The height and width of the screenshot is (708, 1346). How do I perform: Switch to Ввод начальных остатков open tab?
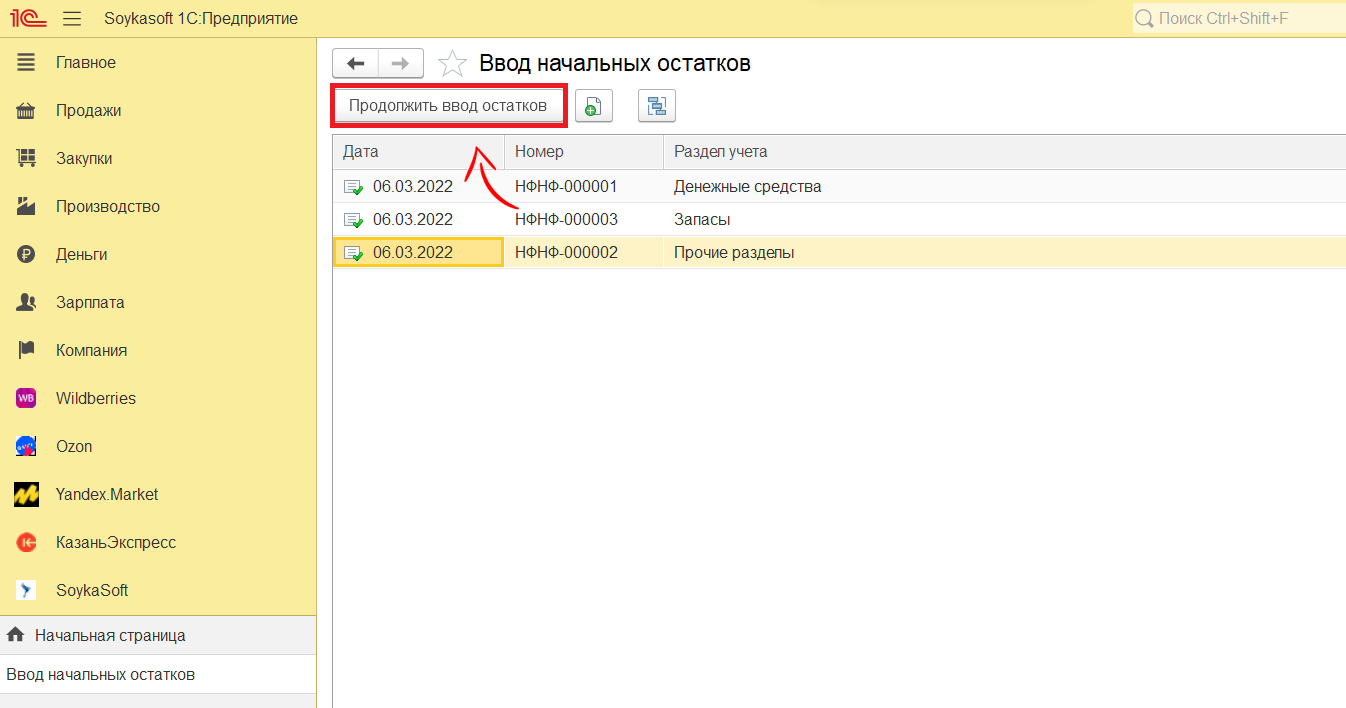click(x=158, y=674)
